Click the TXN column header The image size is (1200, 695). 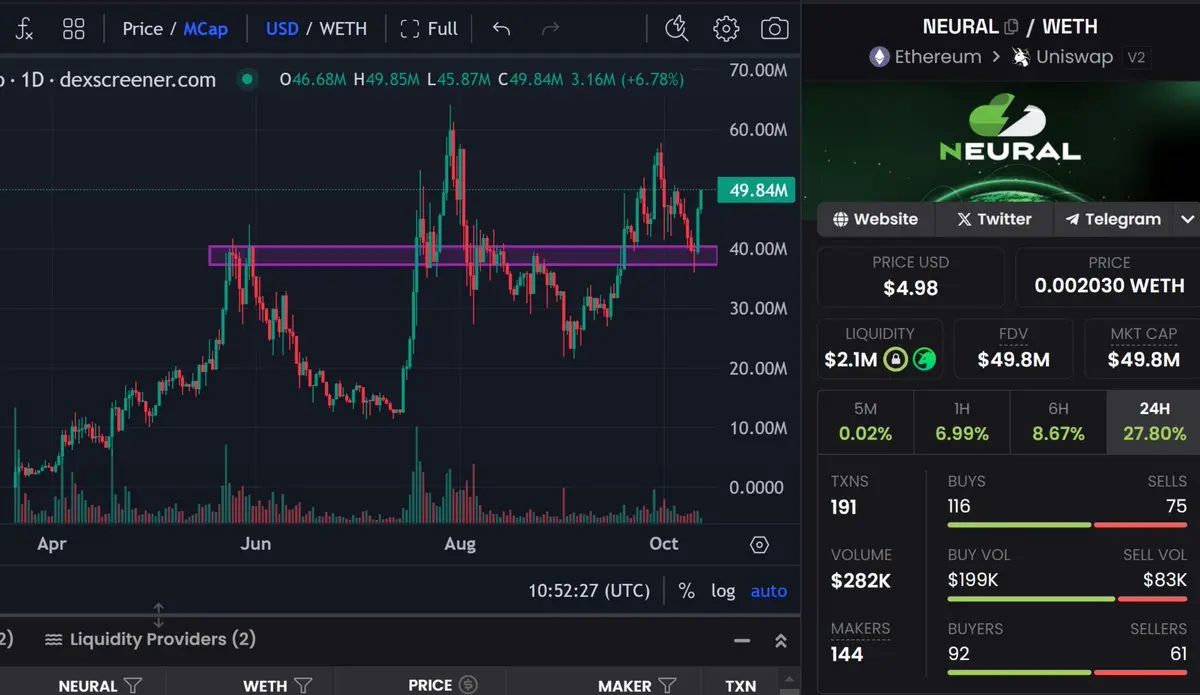(x=741, y=686)
